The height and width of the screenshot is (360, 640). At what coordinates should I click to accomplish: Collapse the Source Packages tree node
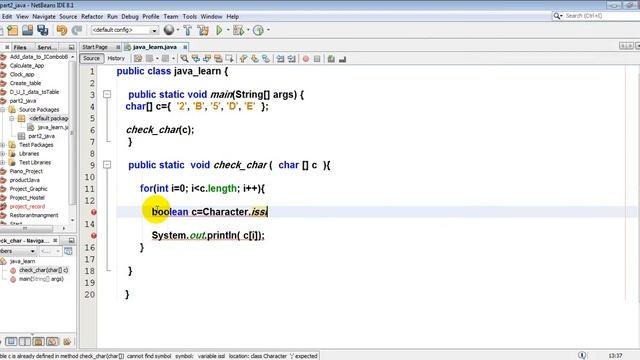click(x=3, y=109)
